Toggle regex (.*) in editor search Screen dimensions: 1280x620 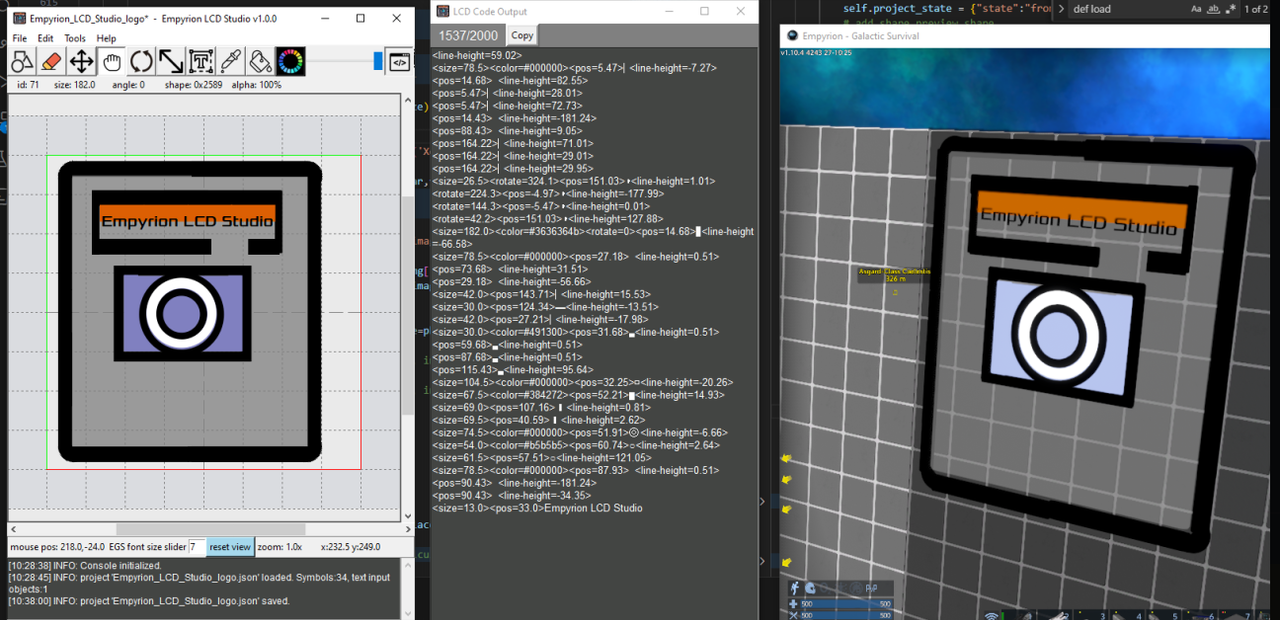coord(1231,9)
